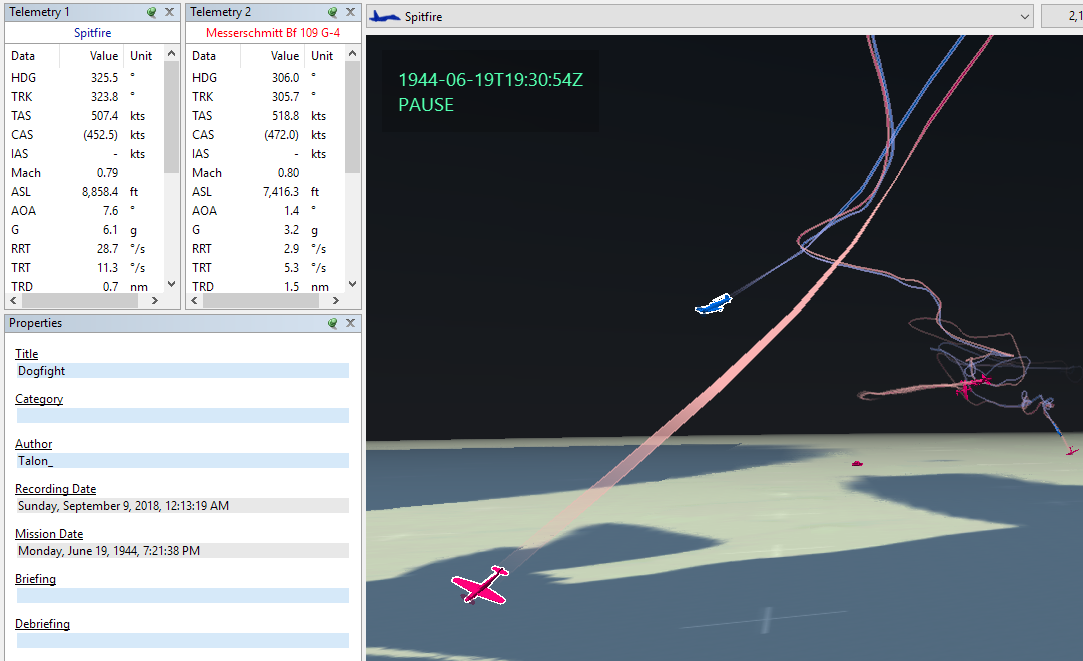Select the TRT 5.3 row in Telemetry 2
1083x661 pixels.
click(x=267, y=268)
